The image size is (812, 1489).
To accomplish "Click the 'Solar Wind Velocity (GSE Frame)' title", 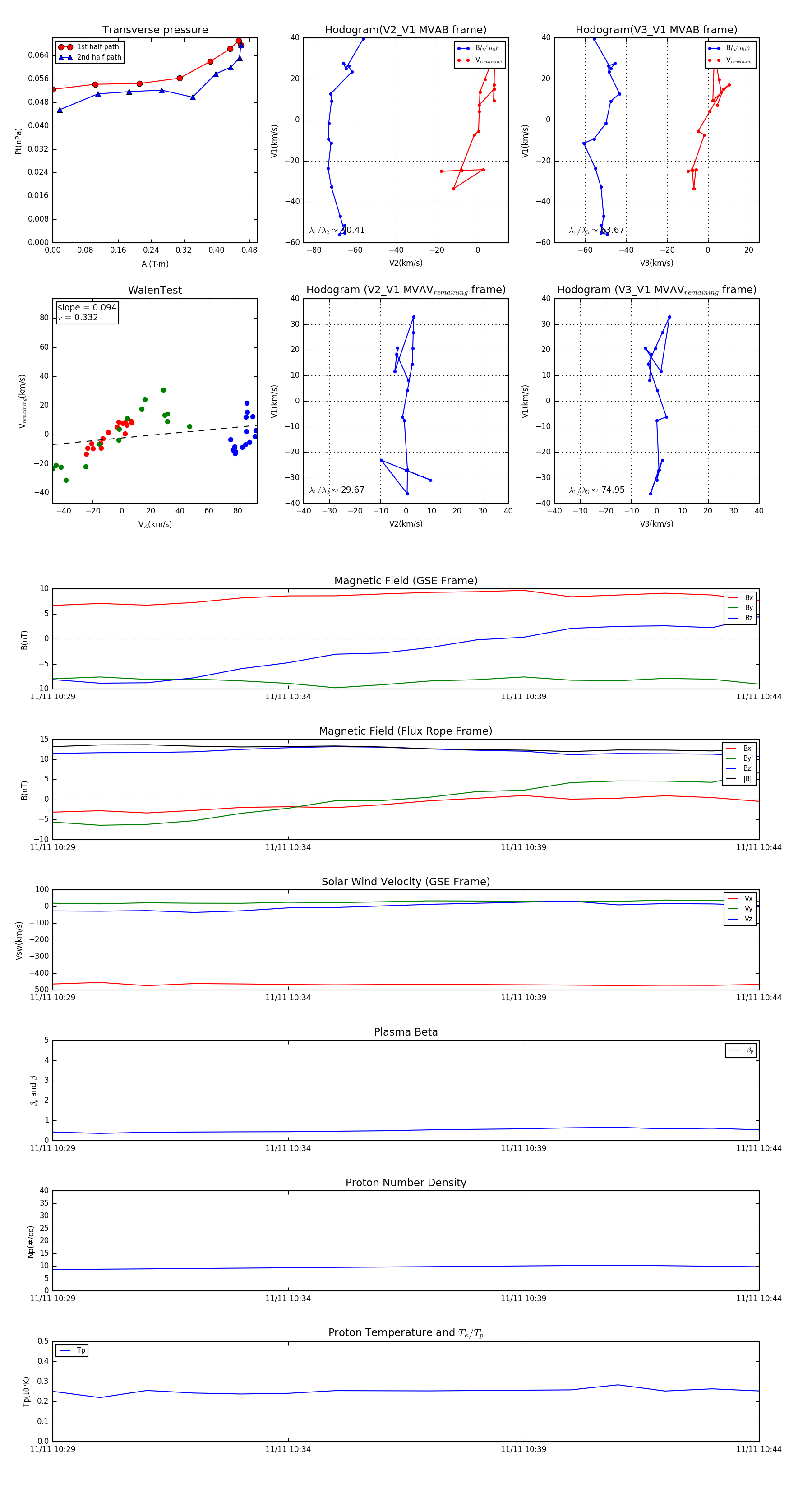I will point(406,882).
